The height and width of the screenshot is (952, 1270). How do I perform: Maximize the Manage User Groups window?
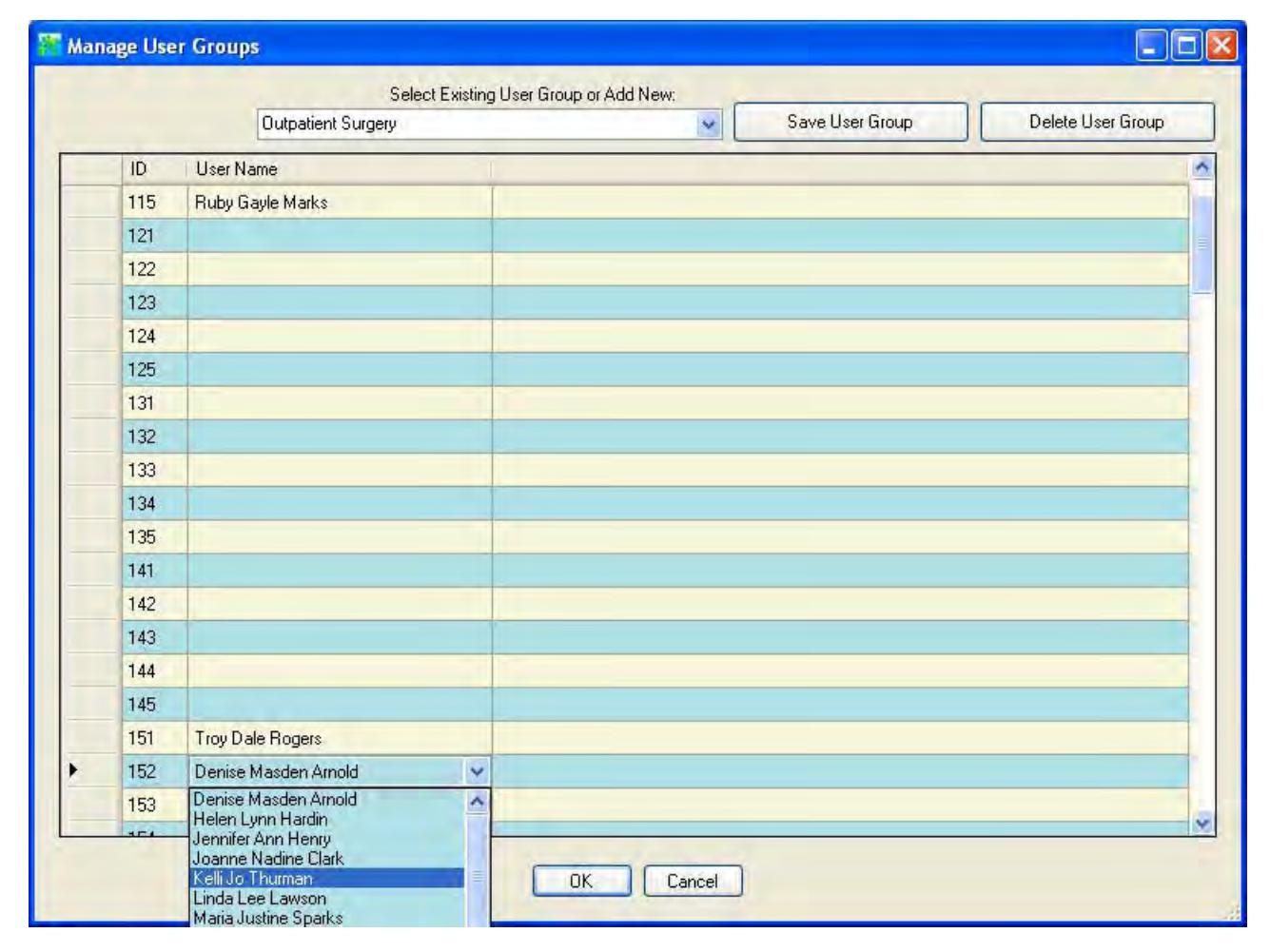tap(1186, 46)
